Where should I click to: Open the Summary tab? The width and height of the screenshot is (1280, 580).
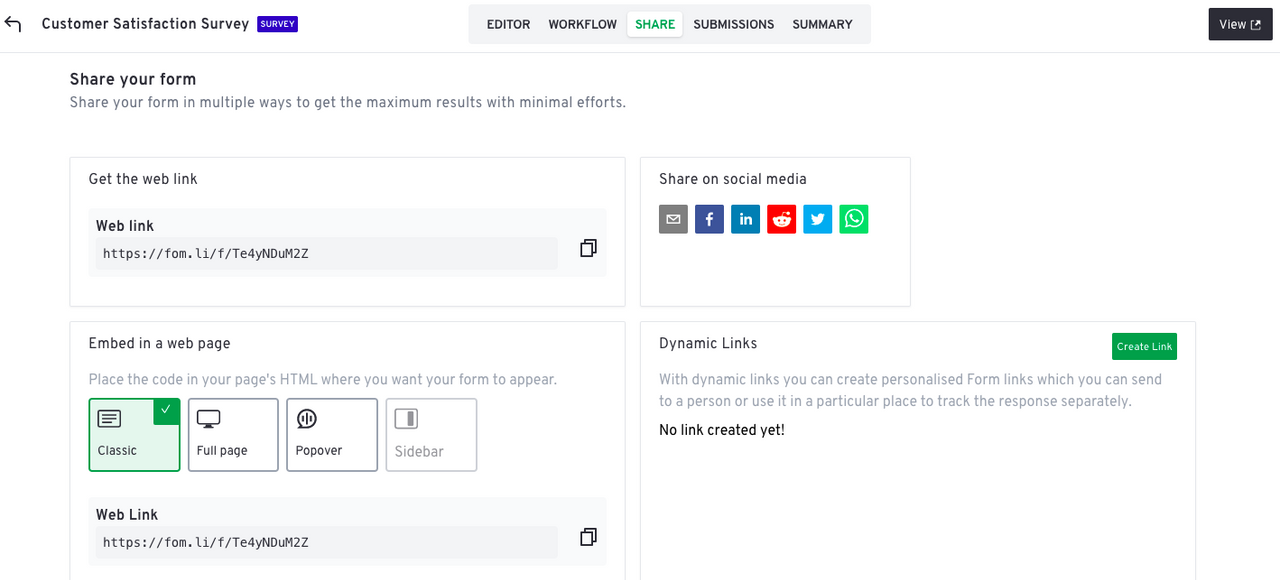822,24
